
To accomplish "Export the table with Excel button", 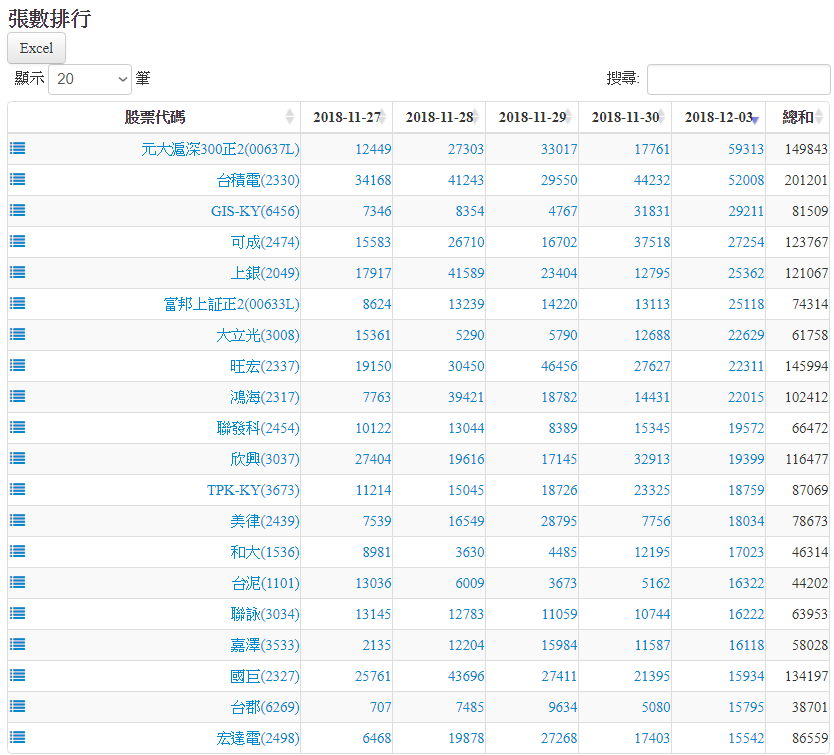I will (36, 48).
